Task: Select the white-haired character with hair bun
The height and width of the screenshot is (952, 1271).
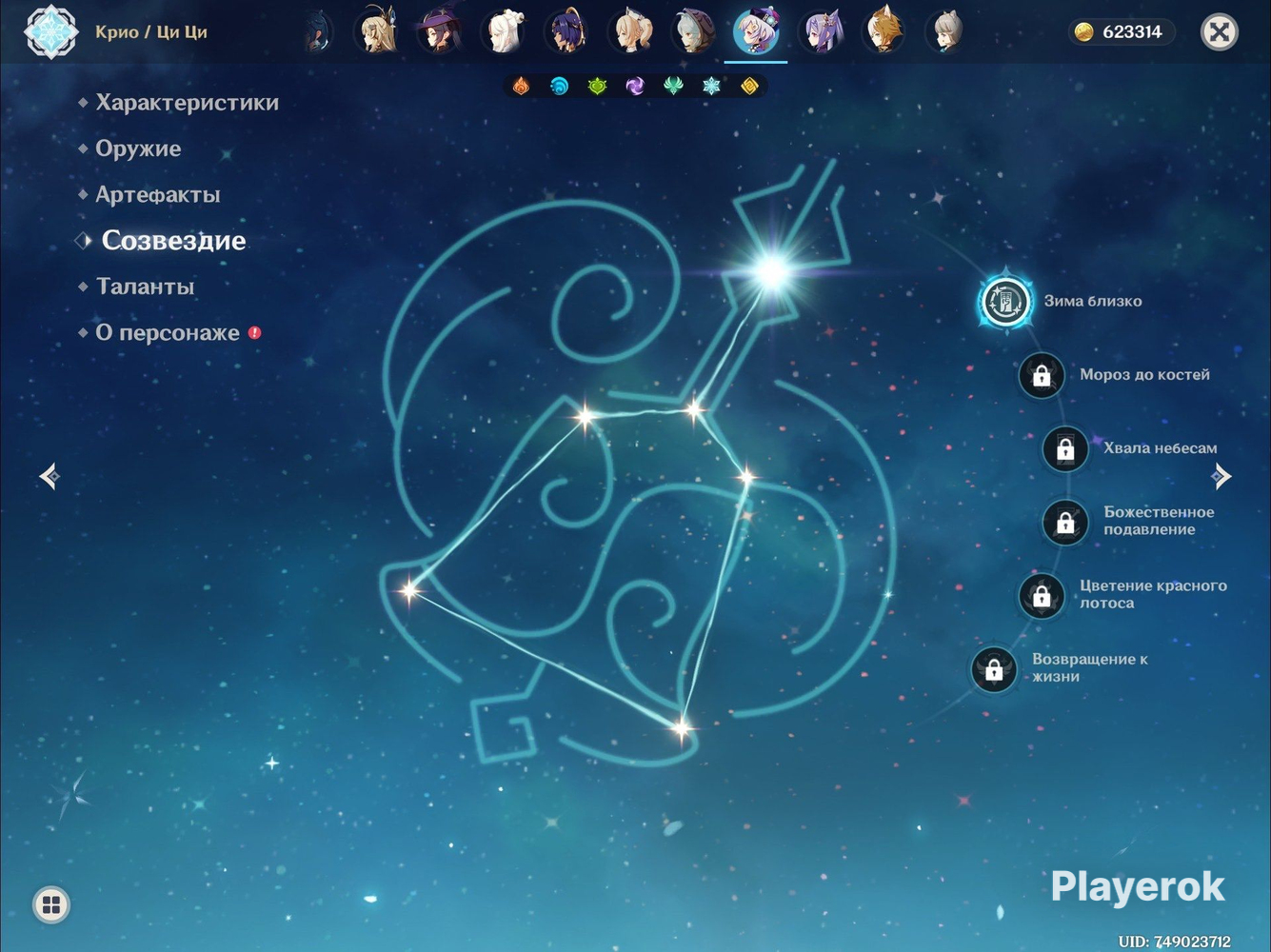Action: coord(503,31)
